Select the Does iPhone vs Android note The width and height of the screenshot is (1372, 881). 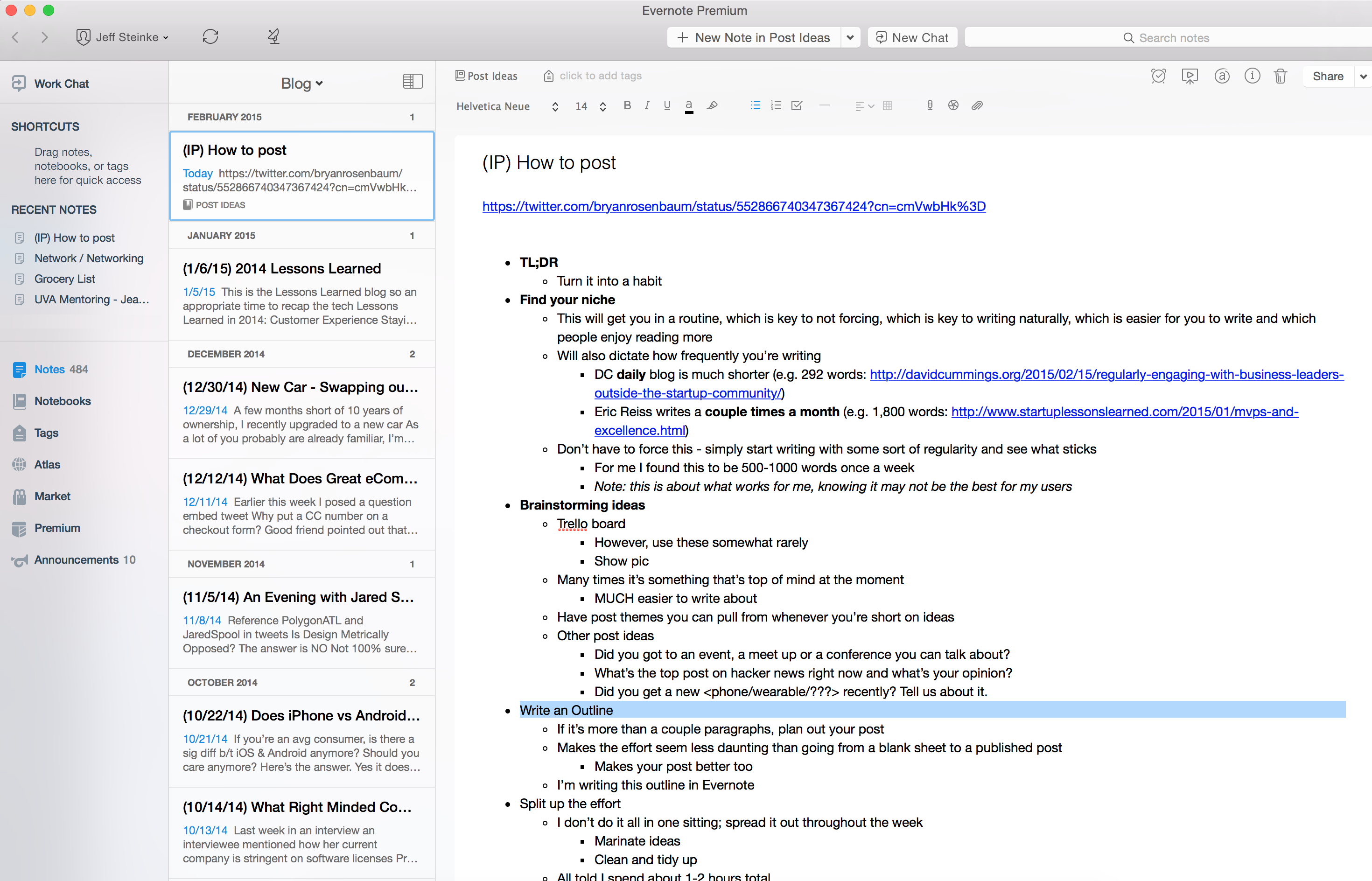click(301, 741)
